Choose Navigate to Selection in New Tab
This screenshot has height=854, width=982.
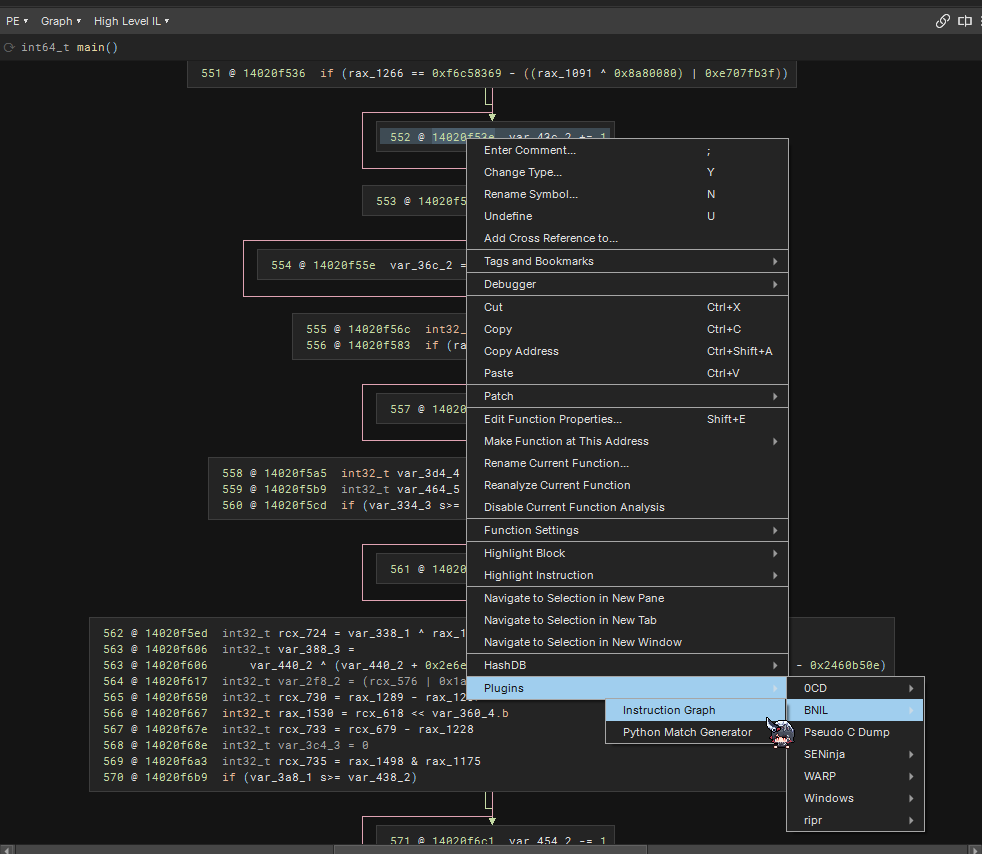(570, 620)
